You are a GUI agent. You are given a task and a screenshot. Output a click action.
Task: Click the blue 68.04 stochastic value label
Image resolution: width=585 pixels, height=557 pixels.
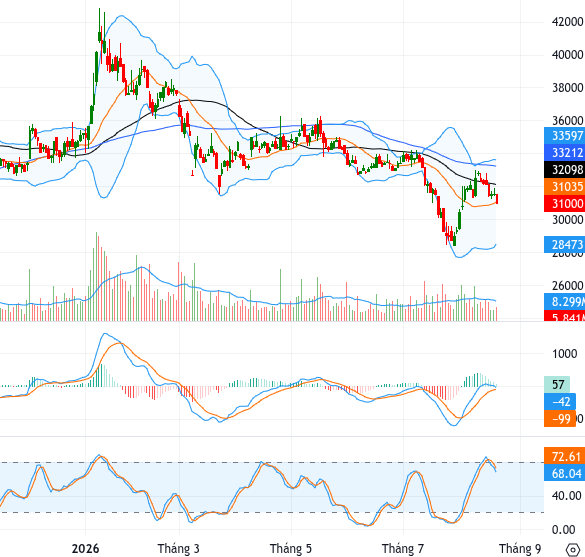pyautogui.click(x=564, y=473)
